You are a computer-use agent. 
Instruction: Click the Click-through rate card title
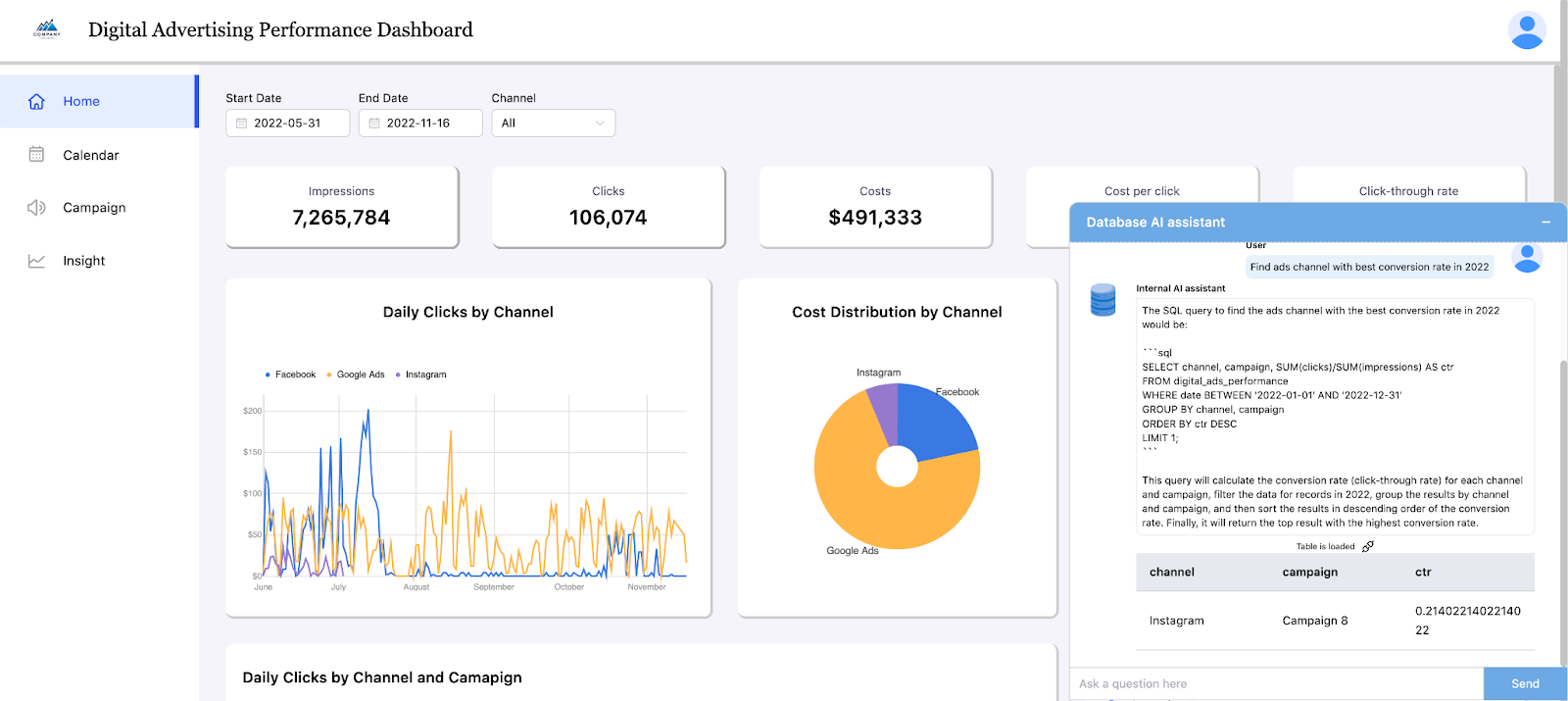click(1408, 191)
